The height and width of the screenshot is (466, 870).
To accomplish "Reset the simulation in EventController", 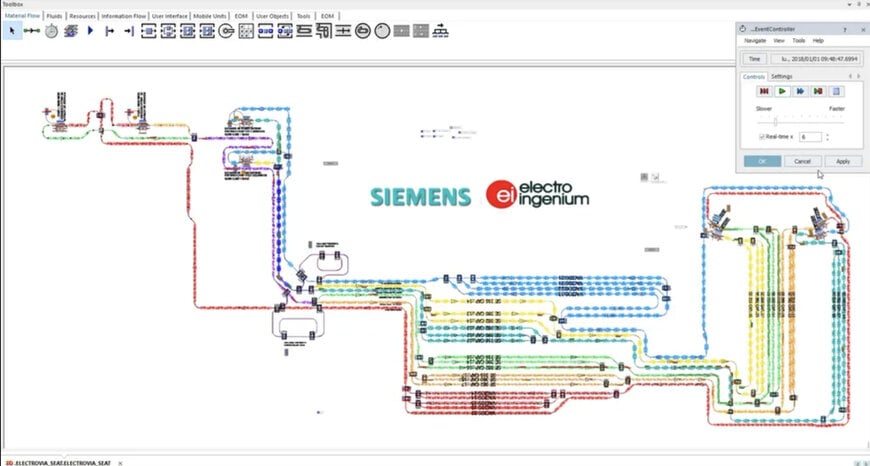I will (x=764, y=91).
